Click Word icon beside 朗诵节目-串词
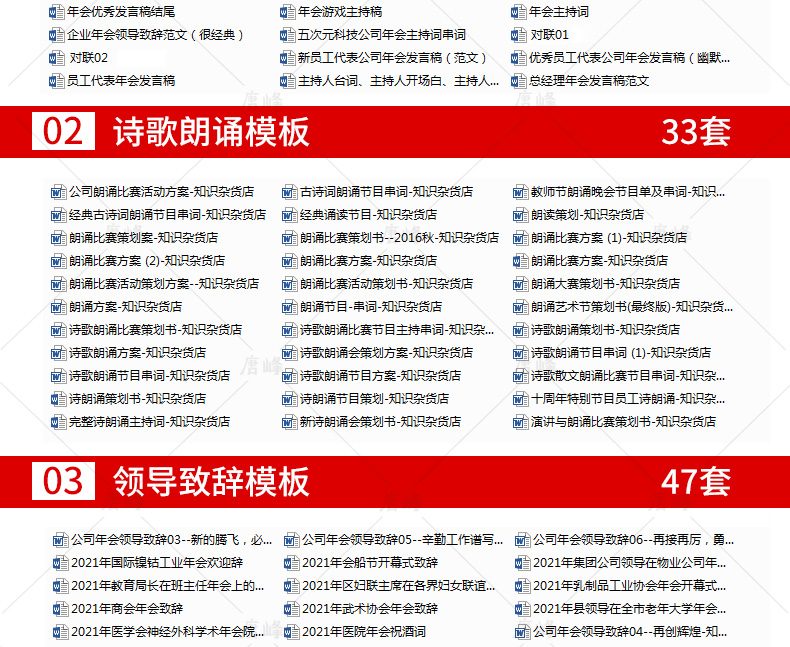Viewport: 790px width, 647px height. pyautogui.click(x=290, y=307)
